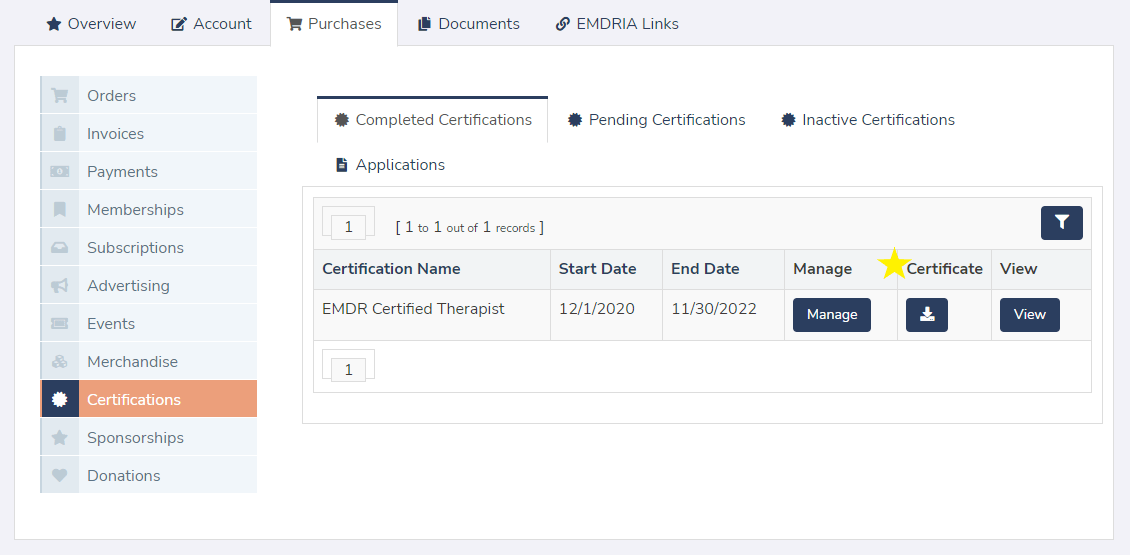Open Payments in the sidebar
The height and width of the screenshot is (555, 1130).
(x=148, y=172)
